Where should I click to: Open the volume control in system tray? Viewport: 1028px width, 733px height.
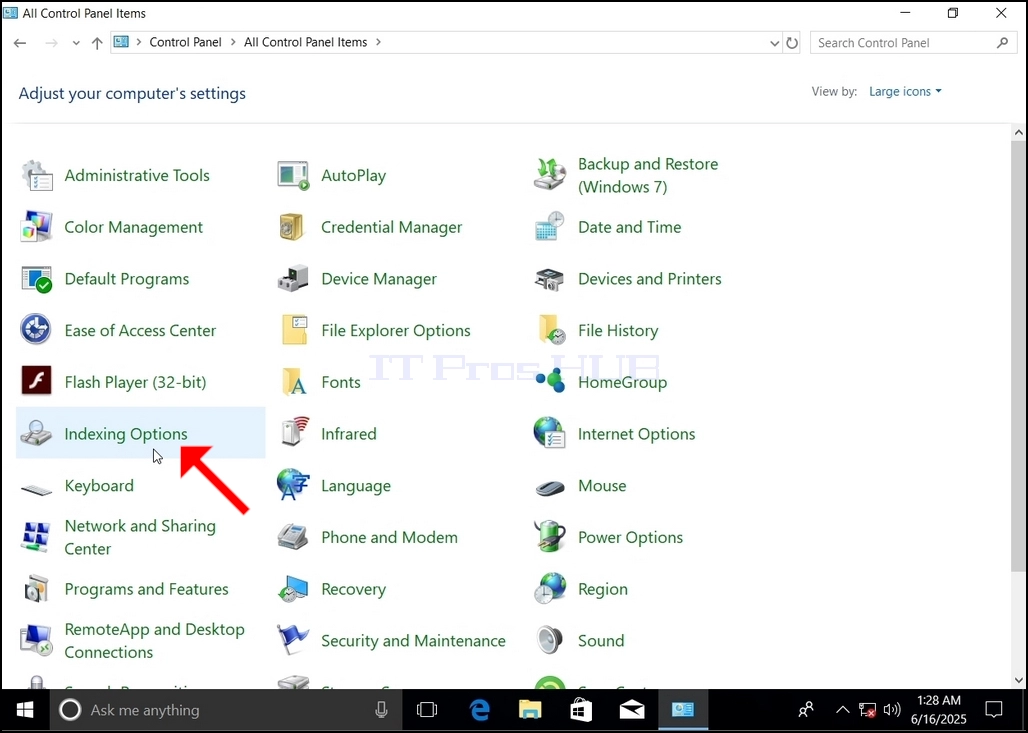[x=891, y=710]
